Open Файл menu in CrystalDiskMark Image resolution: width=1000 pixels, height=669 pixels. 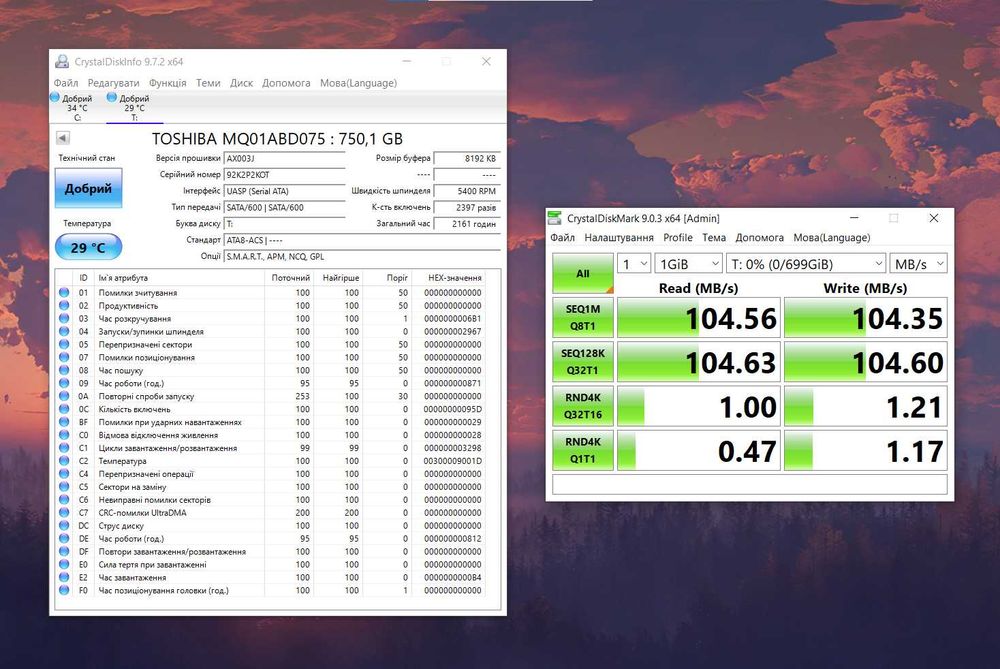click(562, 237)
